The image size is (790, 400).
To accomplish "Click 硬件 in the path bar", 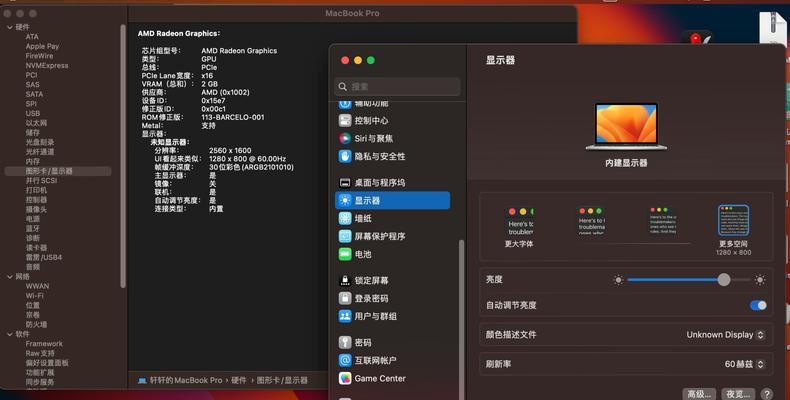I will (x=239, y=380).
